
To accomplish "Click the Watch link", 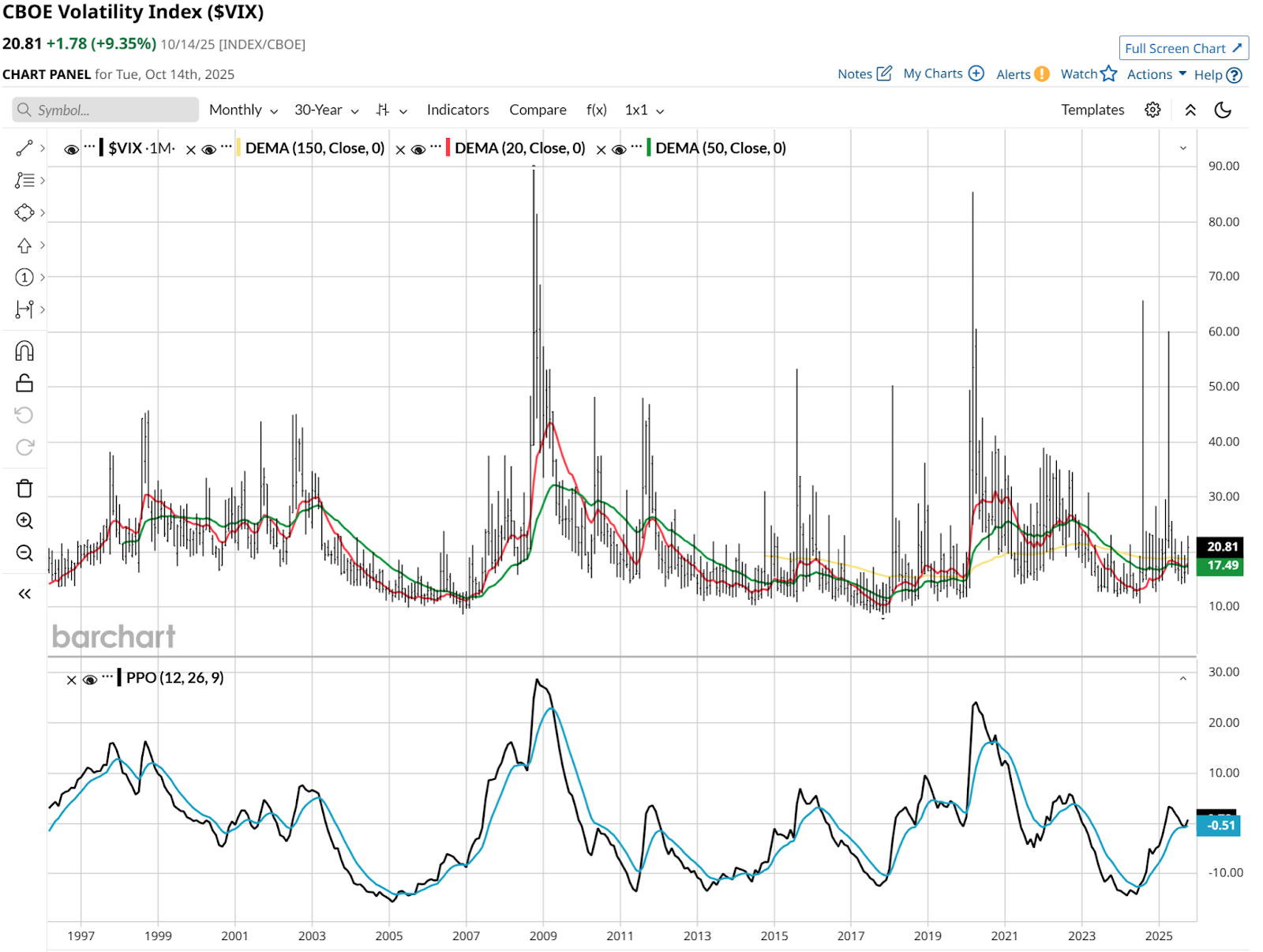I will (x=1079, y=73).
